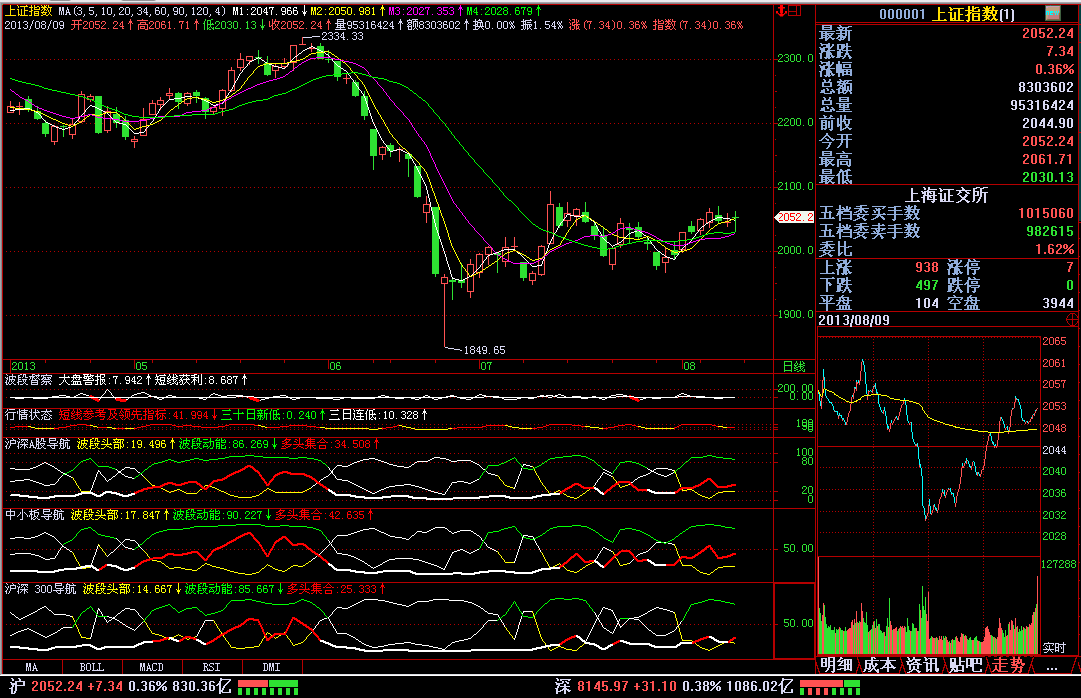Click the small window icon beside the anchor

[796, 11]
